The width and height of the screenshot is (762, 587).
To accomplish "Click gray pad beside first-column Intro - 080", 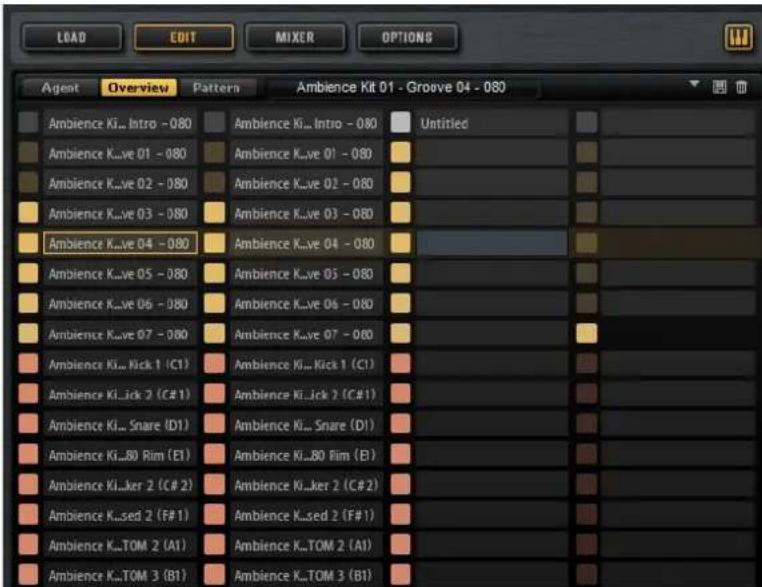I will [28, 122].
